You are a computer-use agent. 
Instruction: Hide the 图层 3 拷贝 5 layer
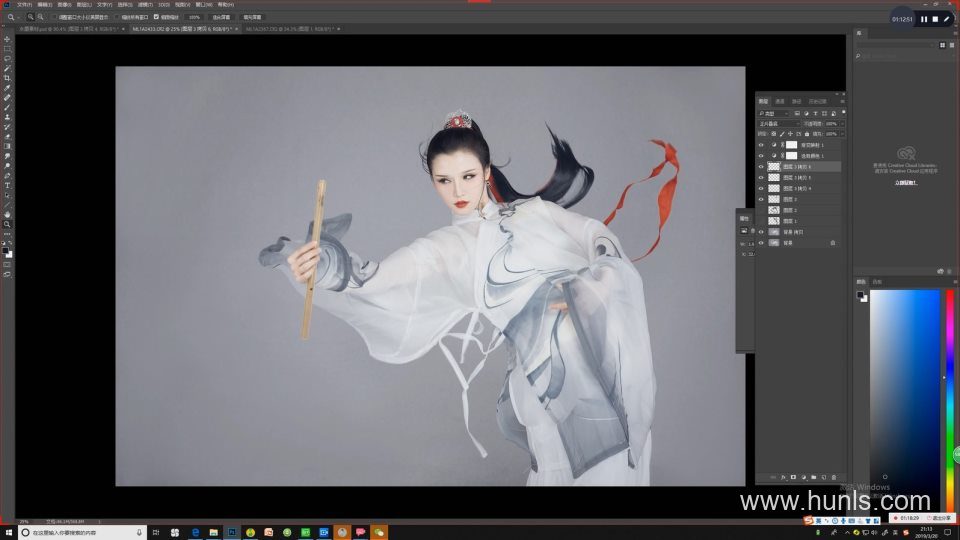click(x=761, y=178)
